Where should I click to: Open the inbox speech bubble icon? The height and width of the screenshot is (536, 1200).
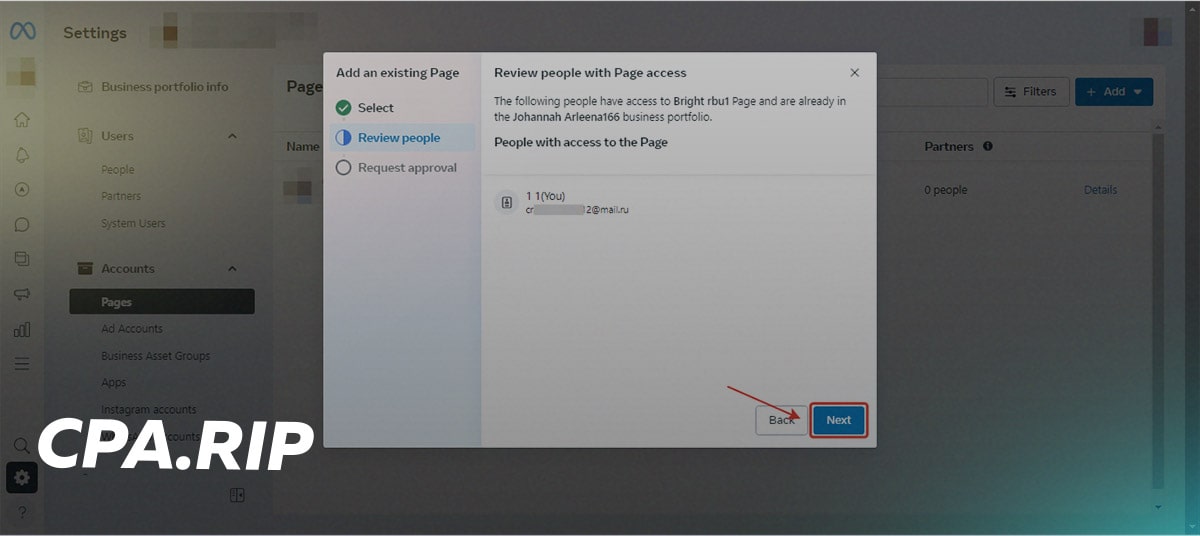(x=22, y=224)
